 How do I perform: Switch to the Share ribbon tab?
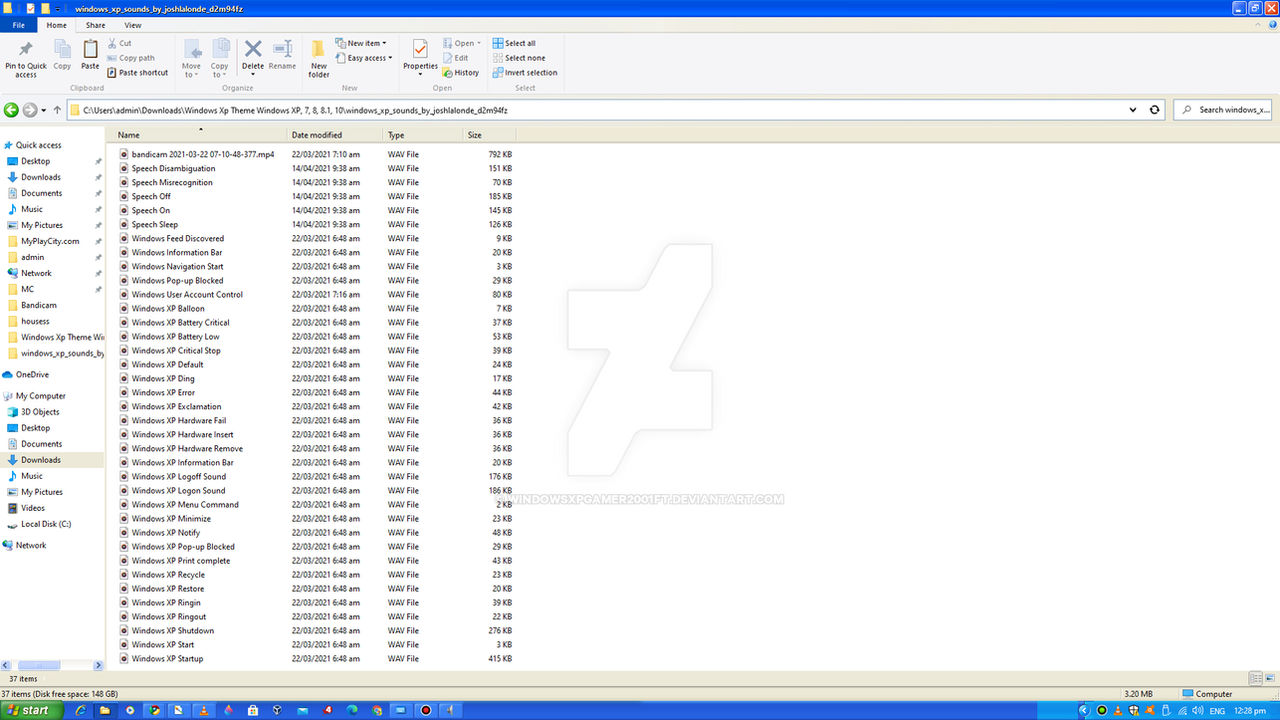[x=95, y=25]
